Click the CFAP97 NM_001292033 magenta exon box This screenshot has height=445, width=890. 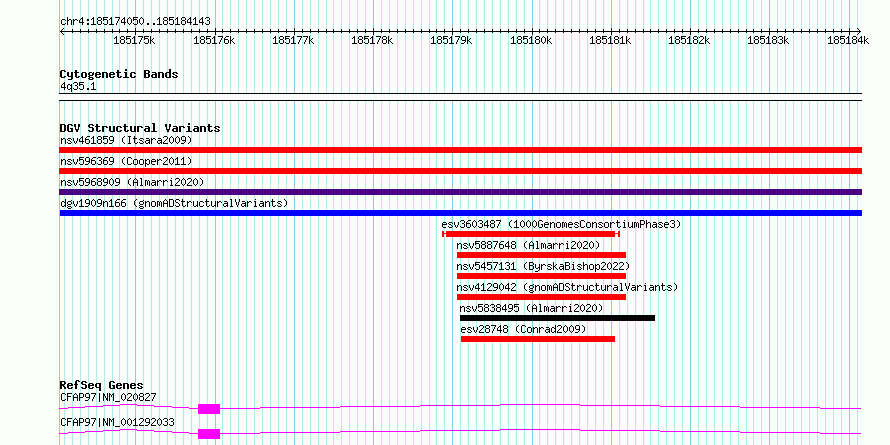(x=209, y=434)
